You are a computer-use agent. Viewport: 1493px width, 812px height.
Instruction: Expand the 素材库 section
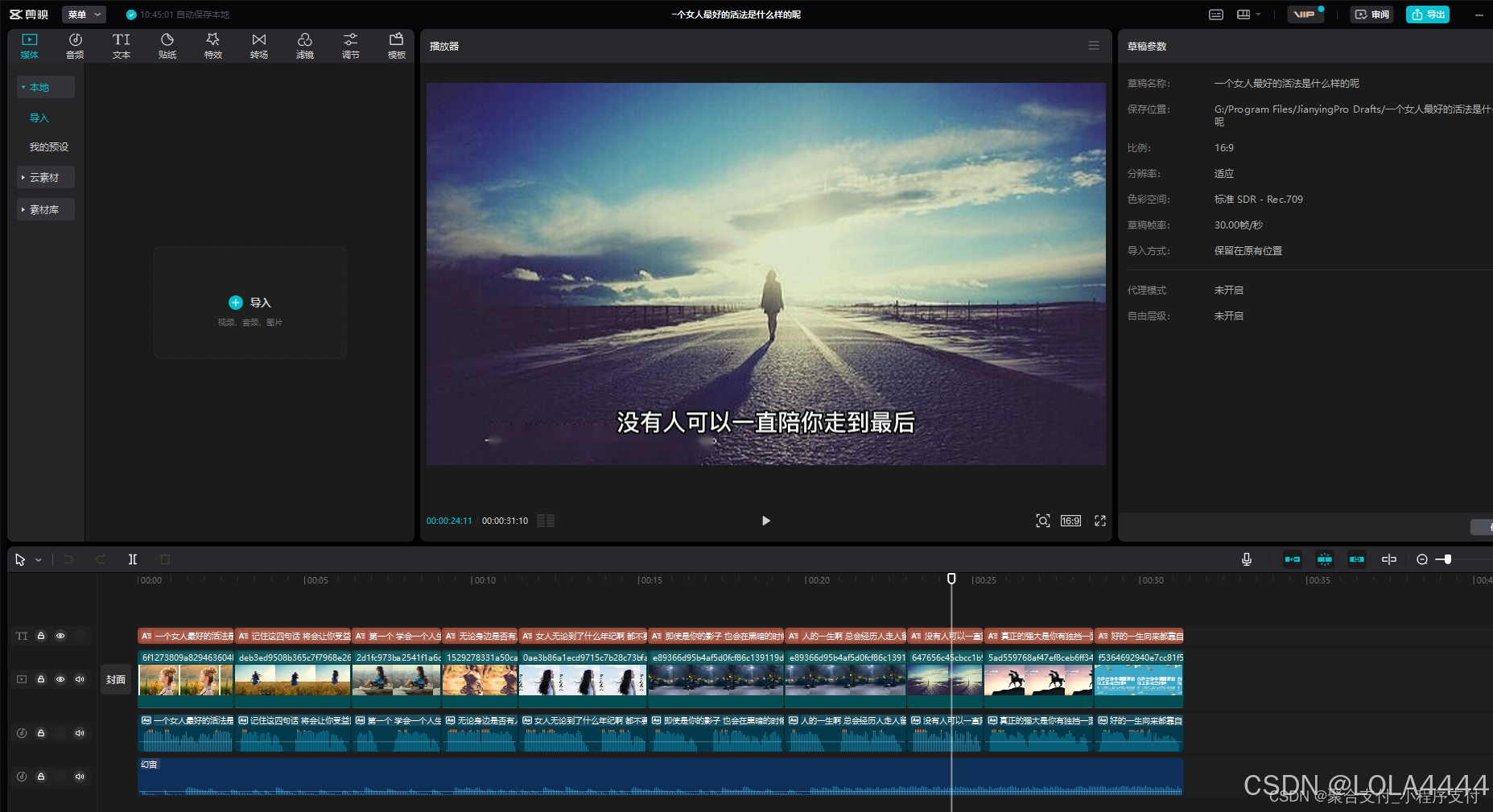coord(46,209)
